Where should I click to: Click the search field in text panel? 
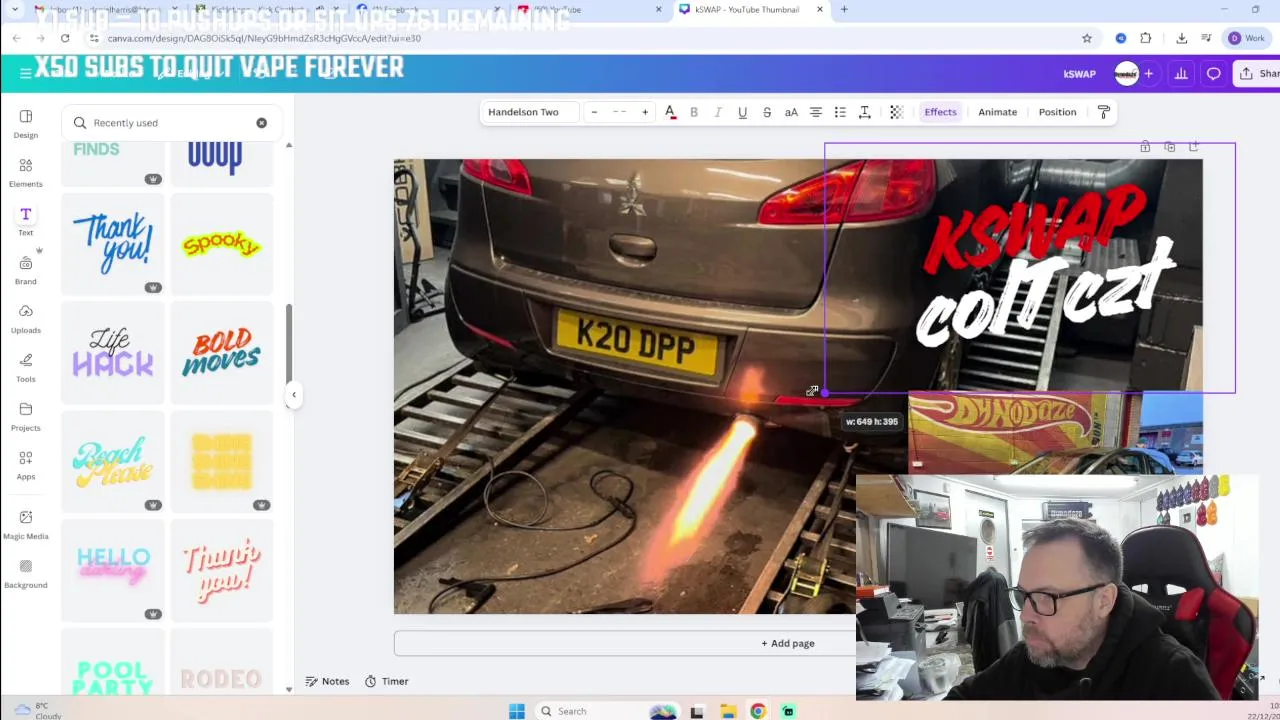171,123
